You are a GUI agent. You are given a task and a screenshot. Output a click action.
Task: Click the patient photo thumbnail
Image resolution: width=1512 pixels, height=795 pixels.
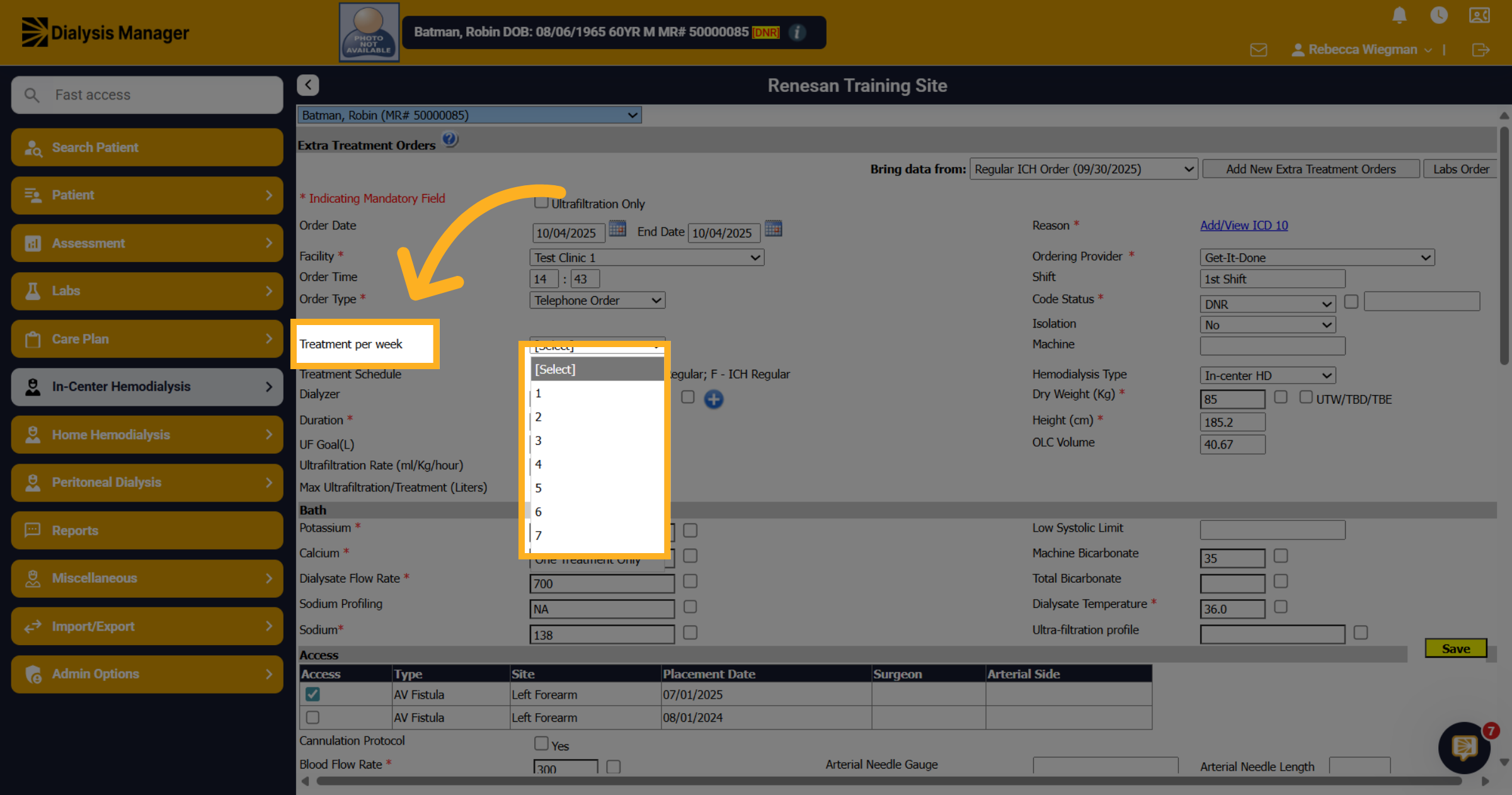(x=369, y=32)
